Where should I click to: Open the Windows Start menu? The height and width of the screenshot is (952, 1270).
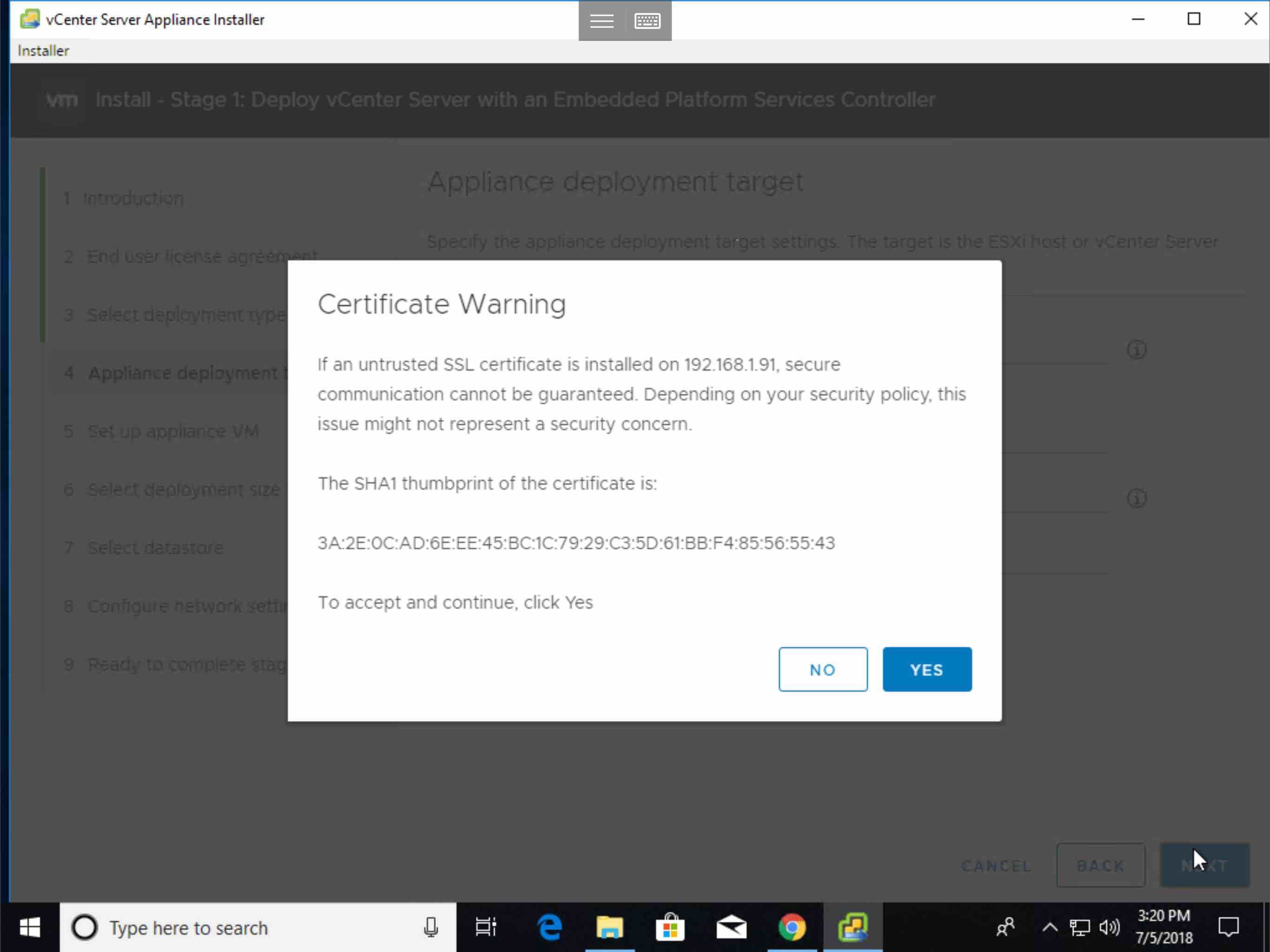coord(30,927)
